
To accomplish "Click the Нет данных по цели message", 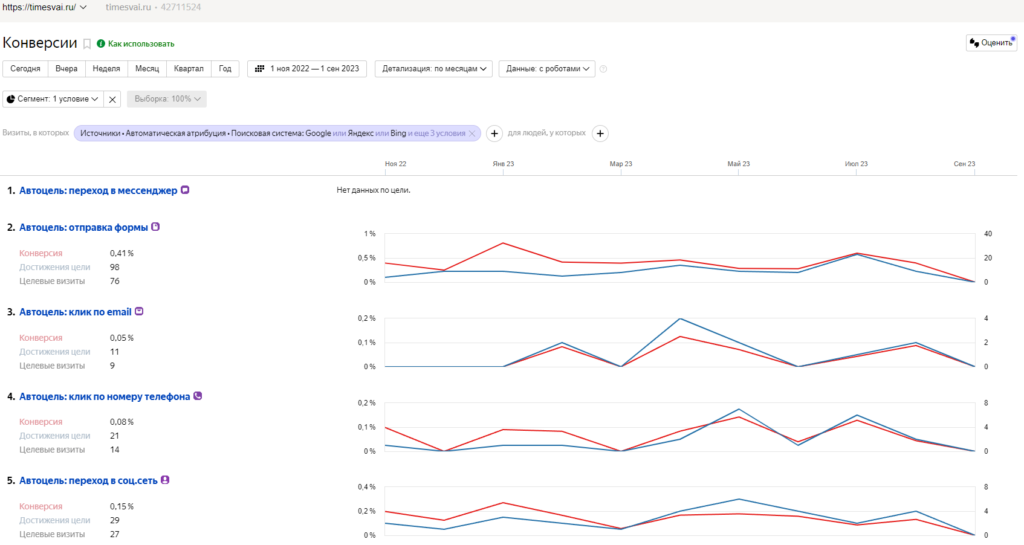I will click(374, 191).
